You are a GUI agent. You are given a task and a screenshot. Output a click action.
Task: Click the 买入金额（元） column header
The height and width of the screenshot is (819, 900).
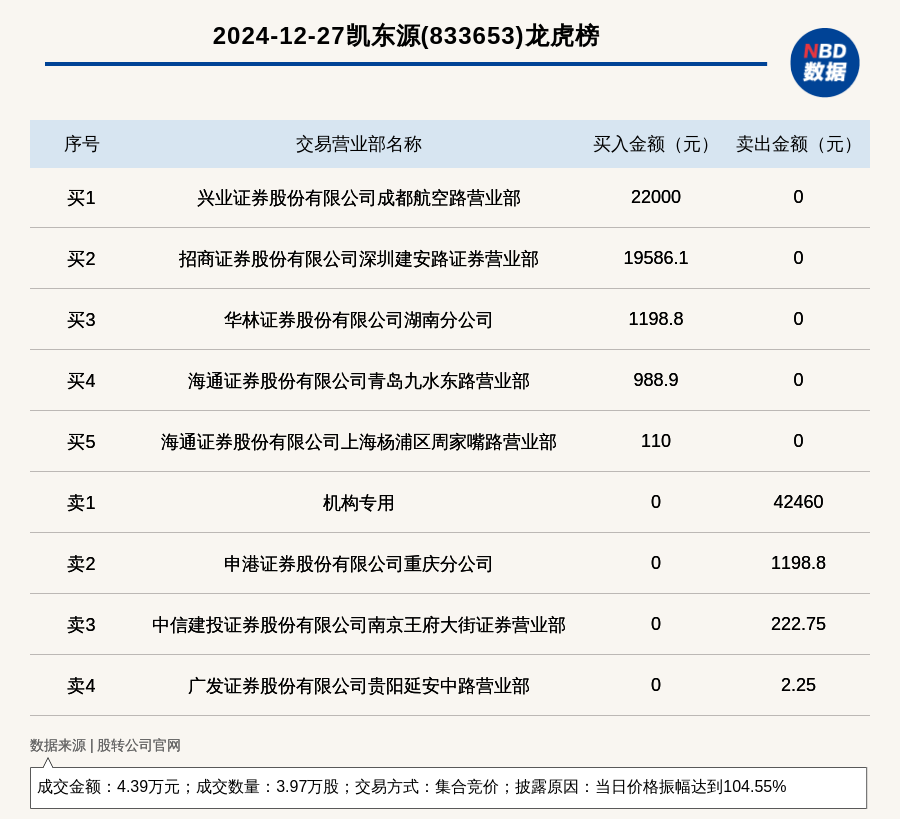point(655,144)
